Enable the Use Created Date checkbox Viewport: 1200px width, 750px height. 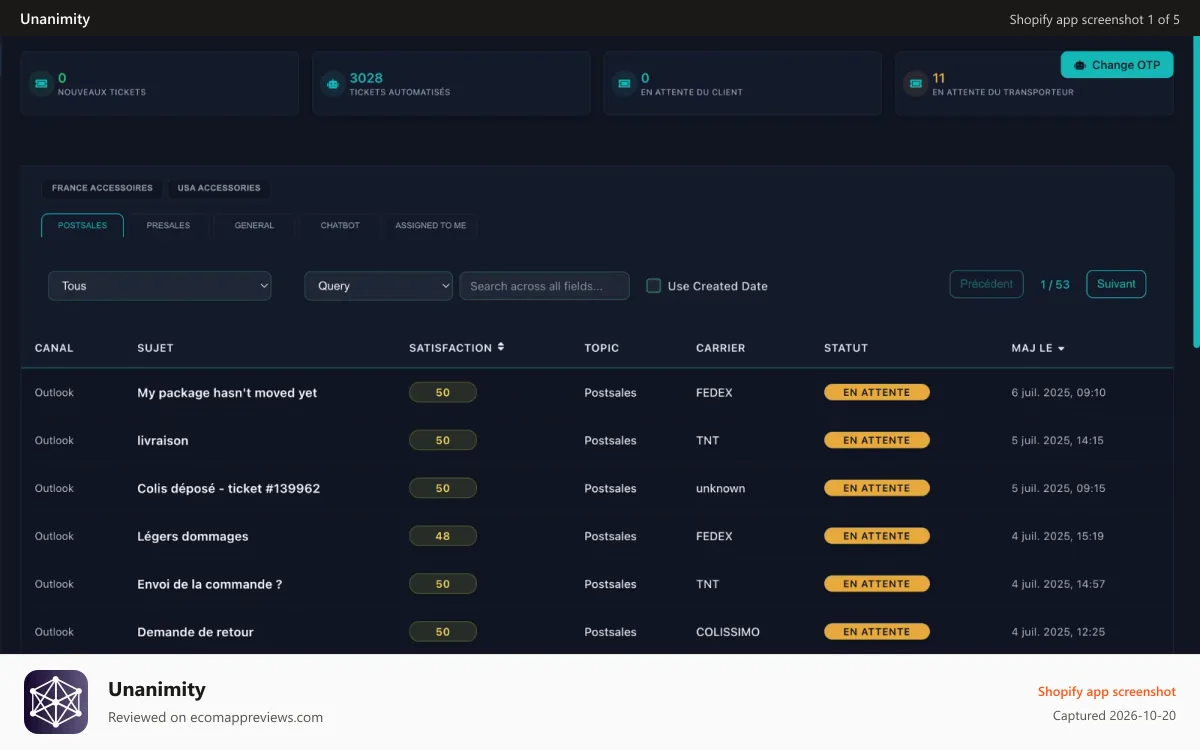click(654, 286)
